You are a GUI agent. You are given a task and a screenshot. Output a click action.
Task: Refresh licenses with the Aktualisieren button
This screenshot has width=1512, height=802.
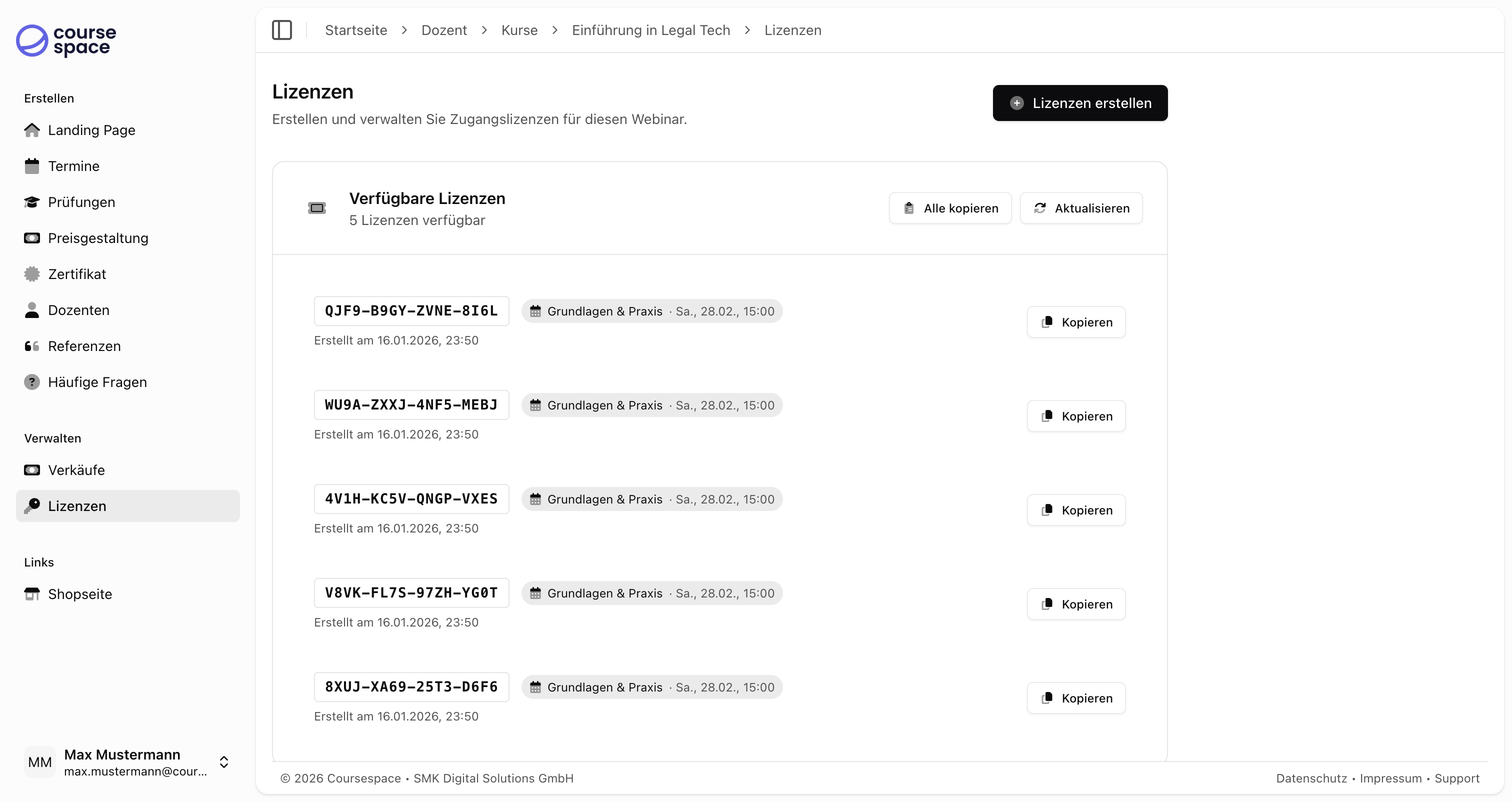[1080, 208]
